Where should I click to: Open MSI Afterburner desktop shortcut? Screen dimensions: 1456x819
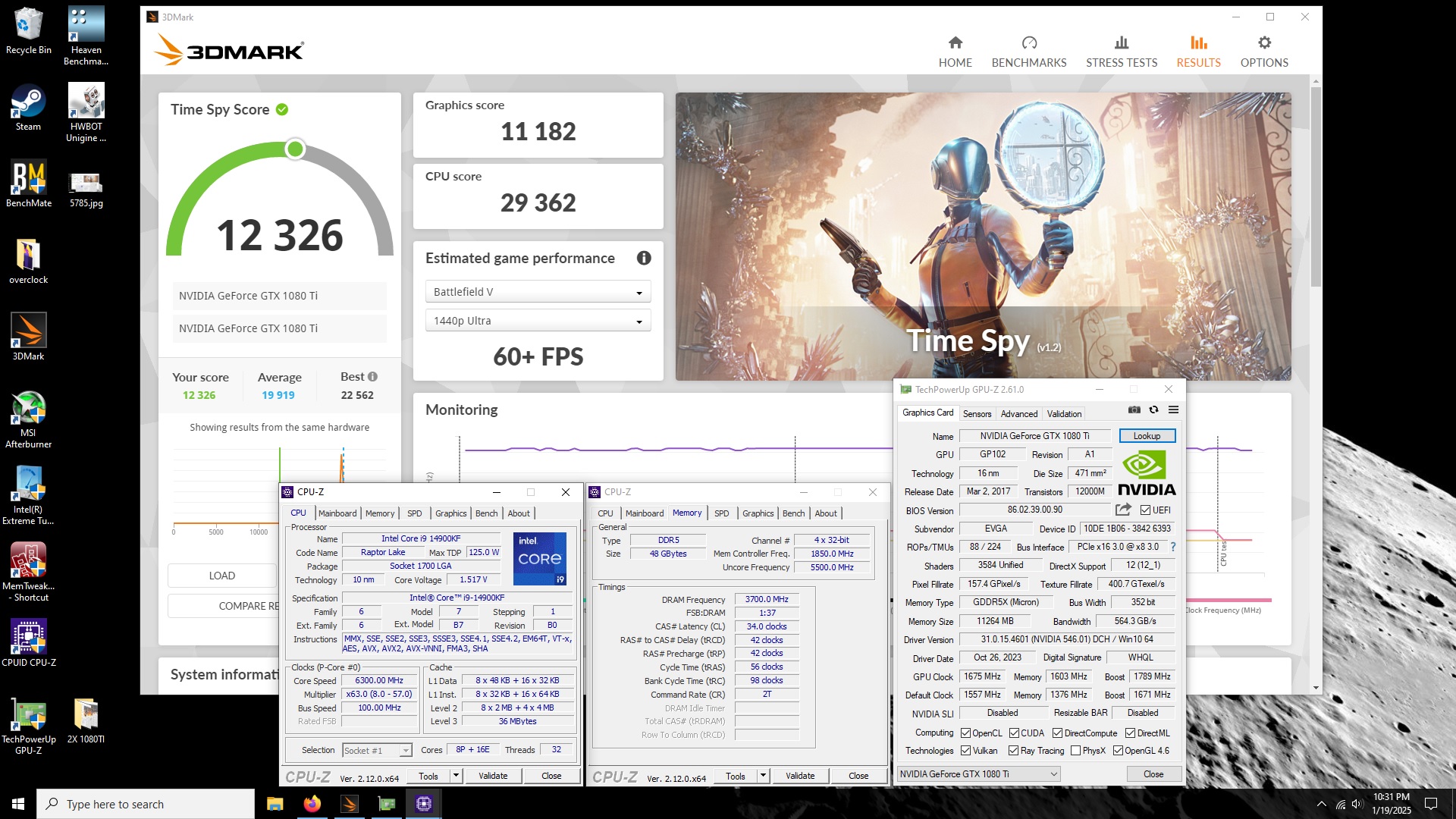pos(29,419)
